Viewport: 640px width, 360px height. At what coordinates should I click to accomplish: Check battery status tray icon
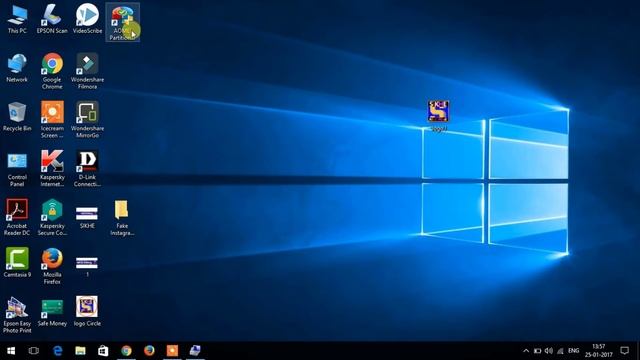pos(538,351)
